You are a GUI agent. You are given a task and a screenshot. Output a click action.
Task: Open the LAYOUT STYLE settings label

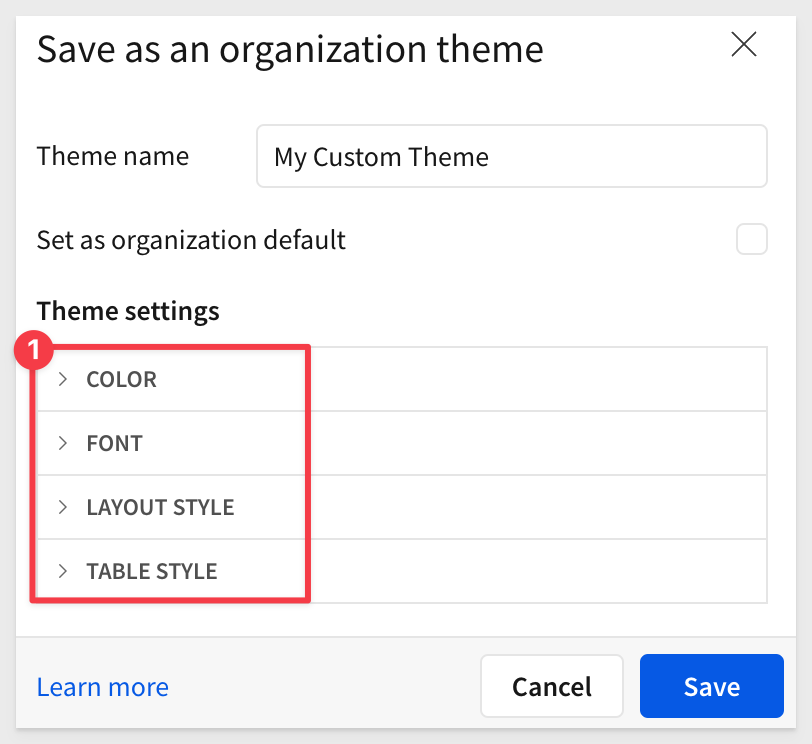[161, 507]
